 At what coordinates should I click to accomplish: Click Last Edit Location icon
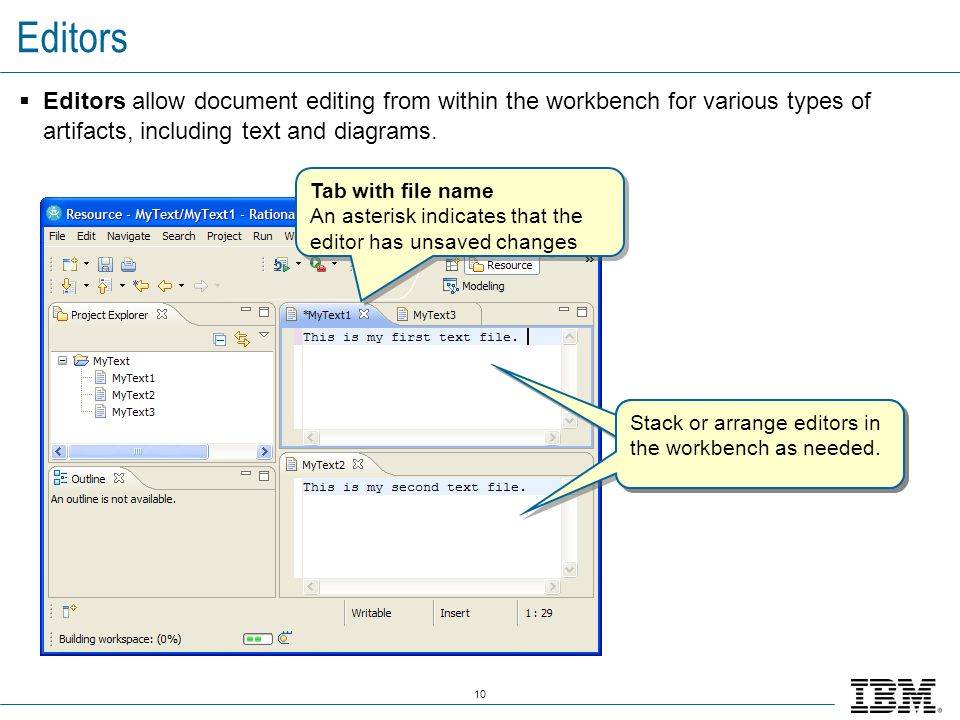coord(141,285)
